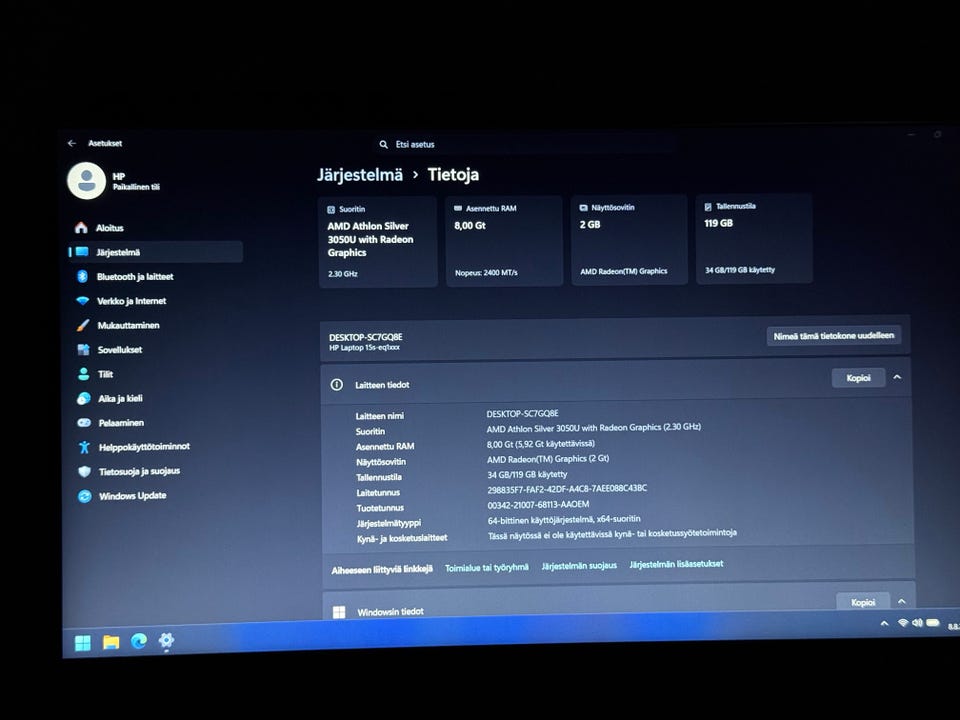Click the Helppokäyttötoiminnot accessibility icon
The image size is (960, 720).
tap(84, 447)
